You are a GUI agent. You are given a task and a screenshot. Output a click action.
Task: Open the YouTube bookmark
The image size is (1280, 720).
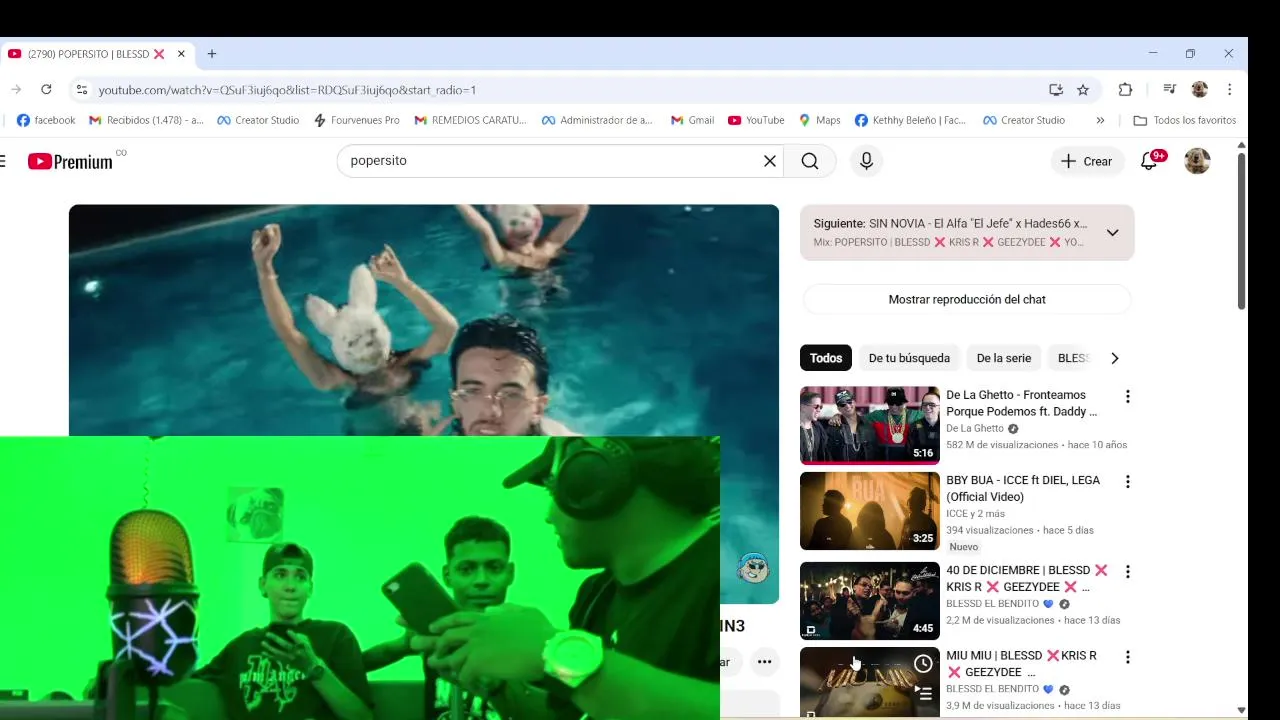tap(756, 120)
